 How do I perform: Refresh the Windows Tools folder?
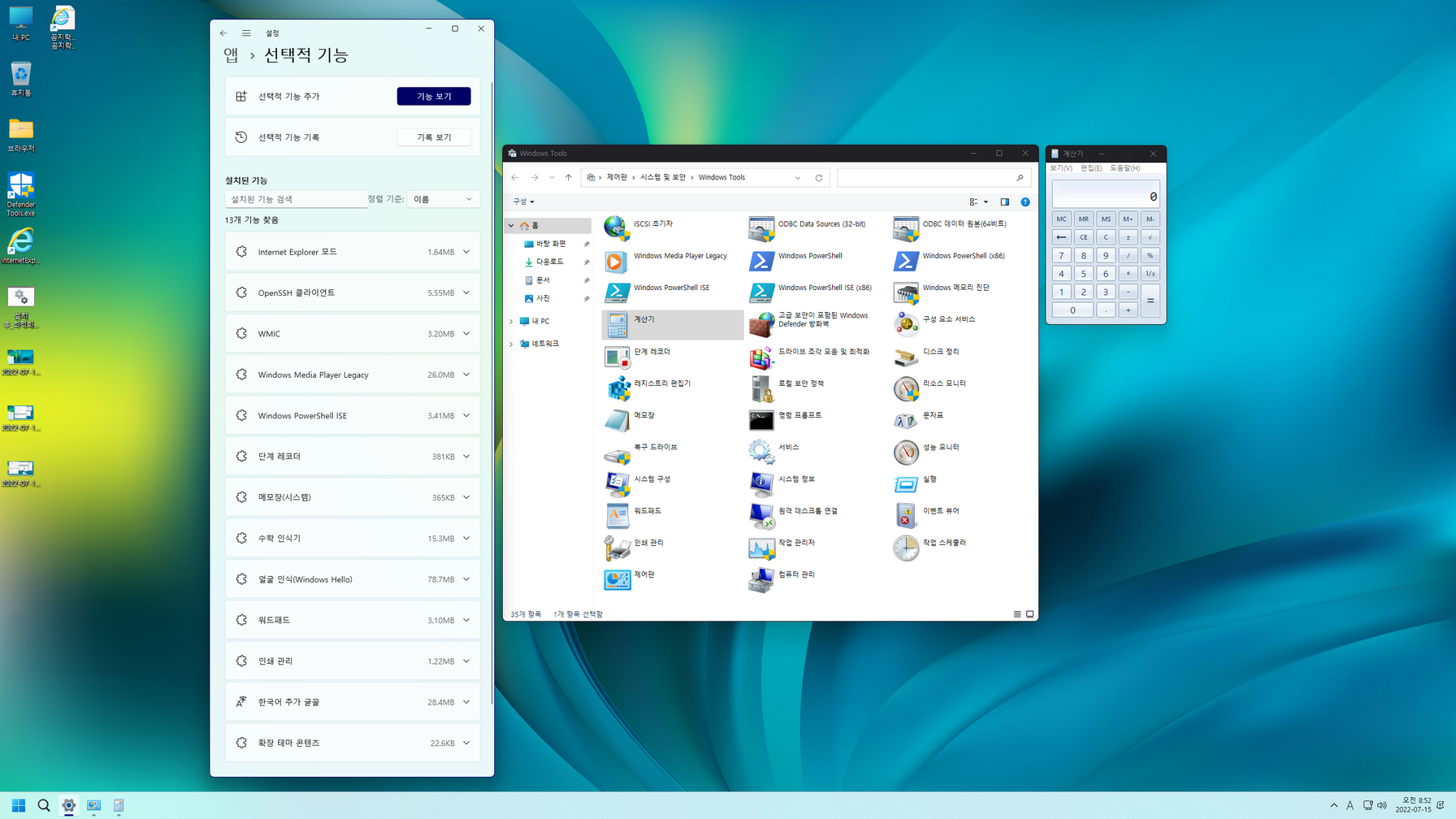tap(819, 178)
